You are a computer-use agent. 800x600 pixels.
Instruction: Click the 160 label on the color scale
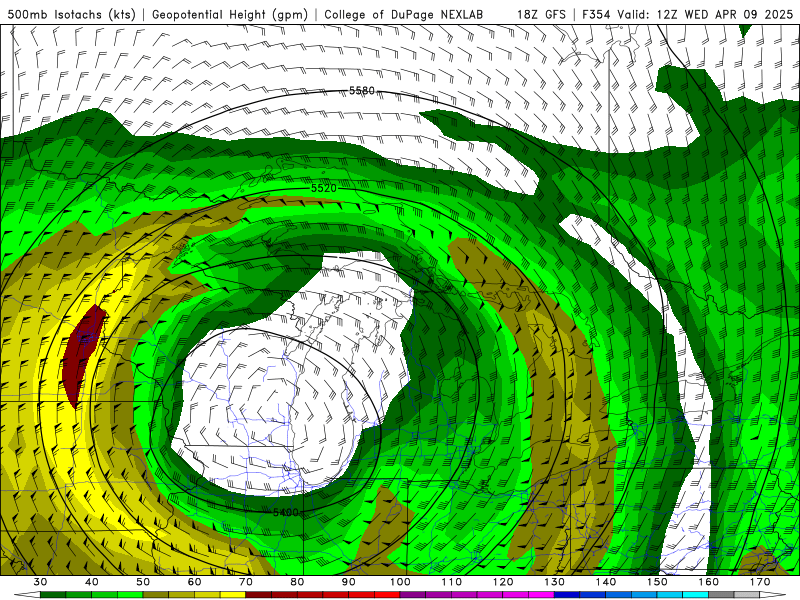coord(709,582)
